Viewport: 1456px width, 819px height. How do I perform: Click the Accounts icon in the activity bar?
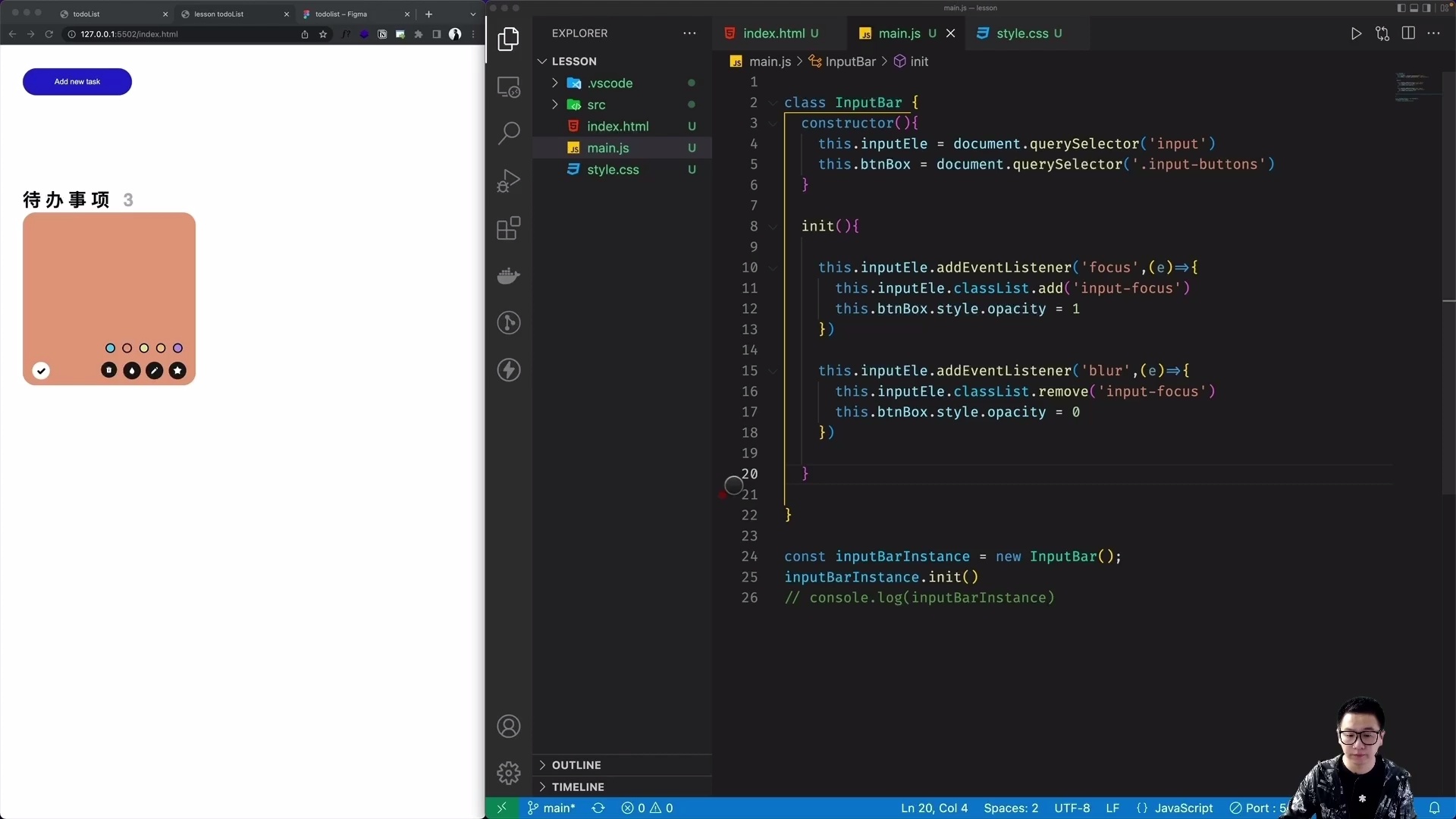[x=509, y=726]
